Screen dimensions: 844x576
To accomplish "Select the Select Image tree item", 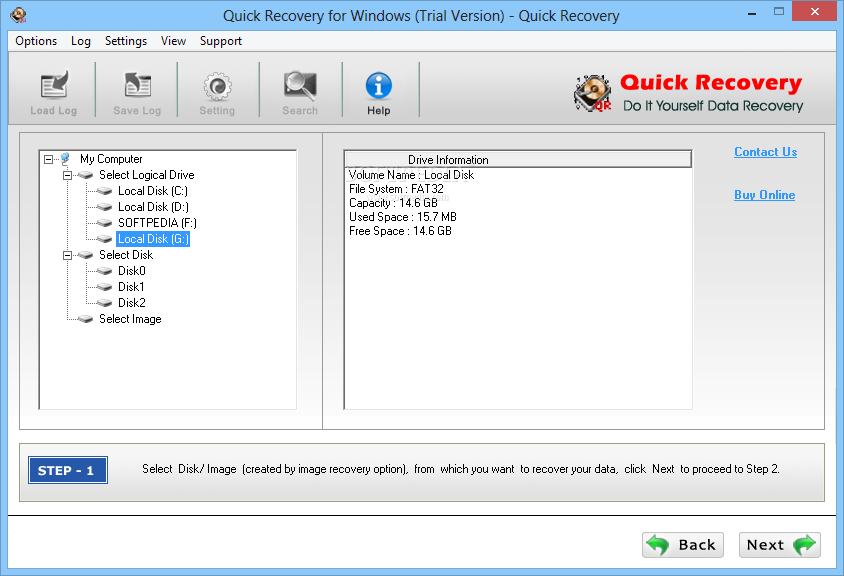I will [x=130, y=319].
